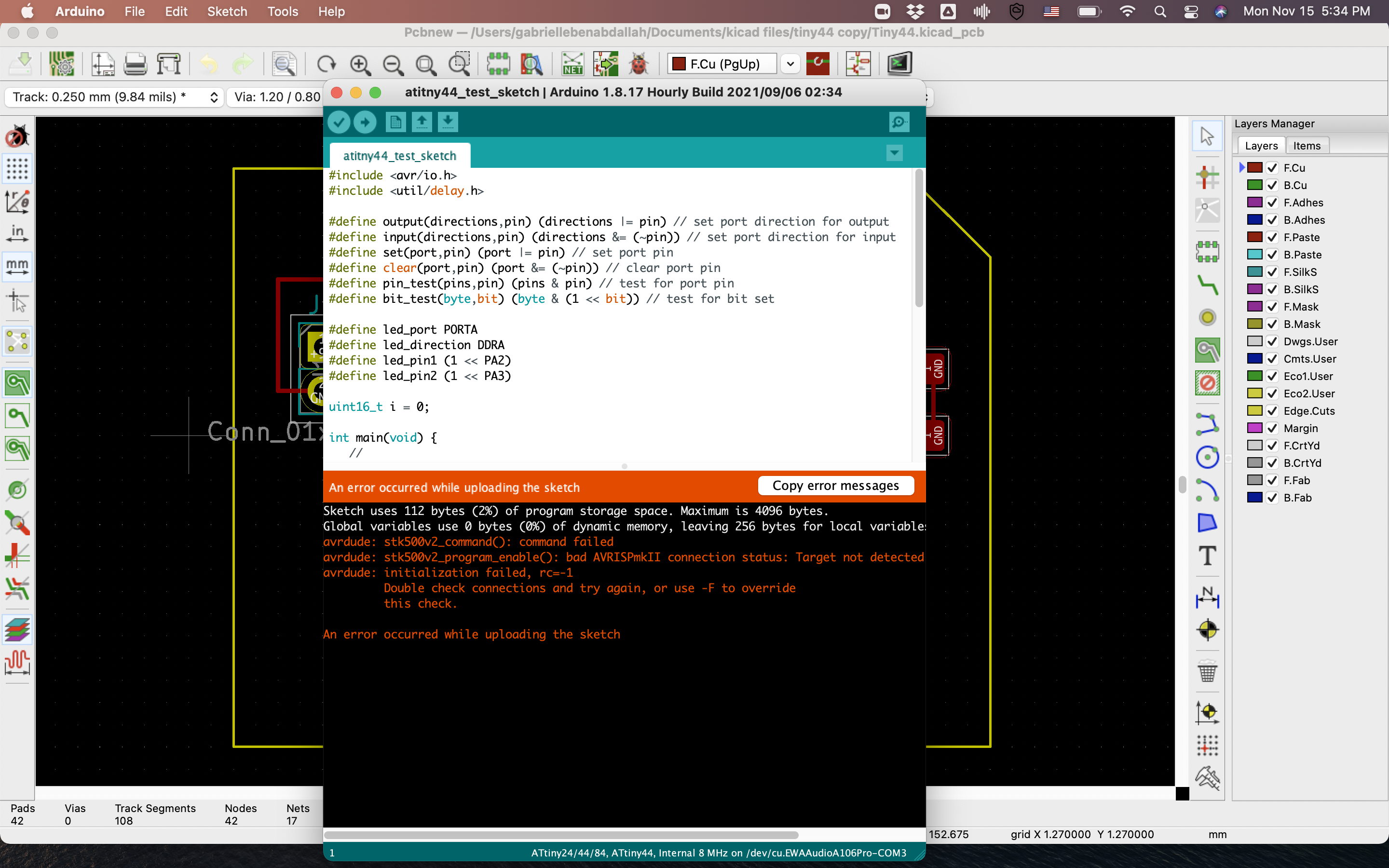Open the Tools menu
The width and height of the screenshot is (1389, 868).
283,12
